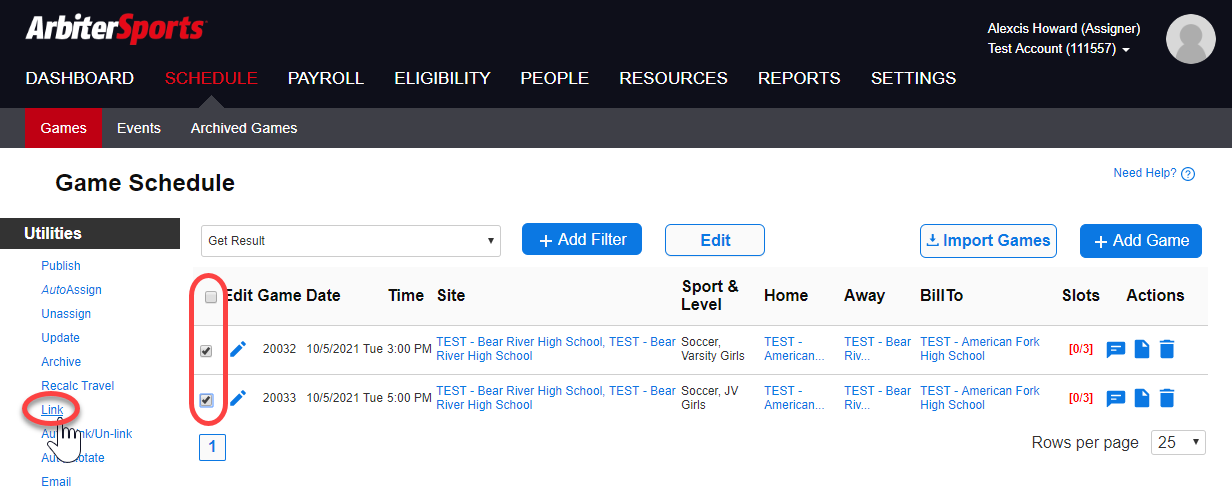Screen dimensions: 1232x488
Task: Open site link for game 20033
Action: pos(556,398)
